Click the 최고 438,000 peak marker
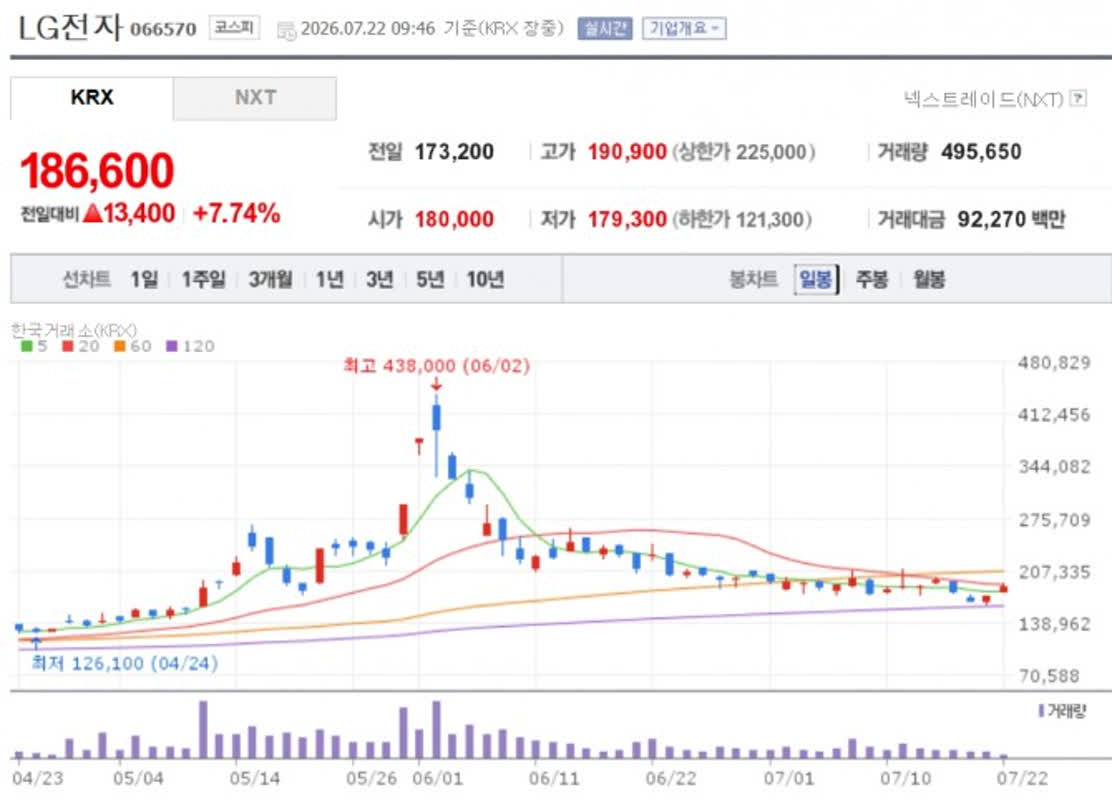The height and width of the screenshot is (800, 1112). 436,366
